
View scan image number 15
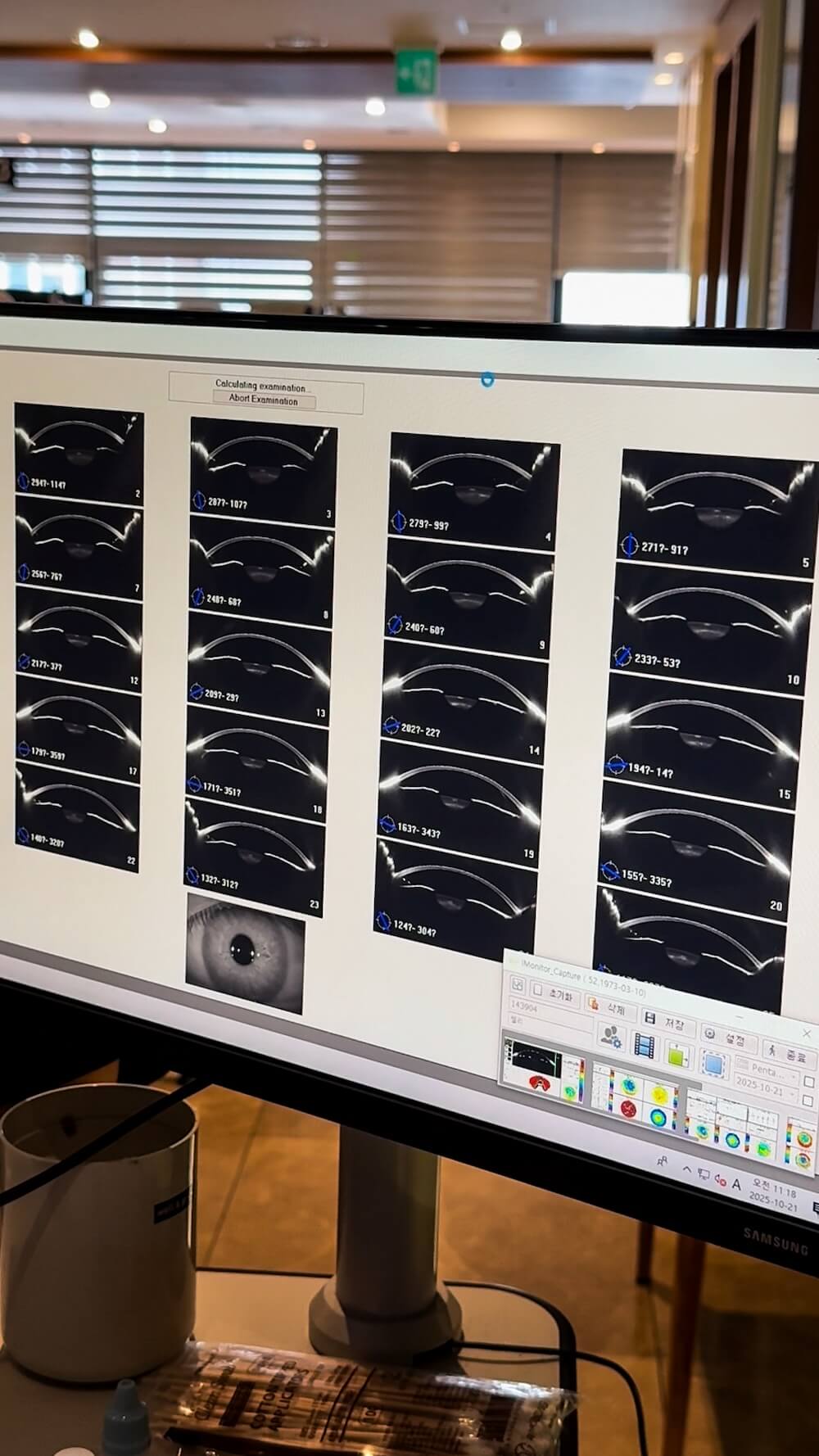pos(705,740)
